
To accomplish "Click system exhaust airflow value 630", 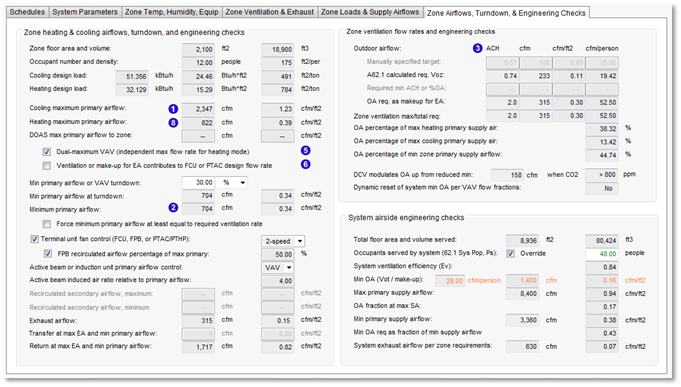I will pyautogui.click(x=522, y=347).
